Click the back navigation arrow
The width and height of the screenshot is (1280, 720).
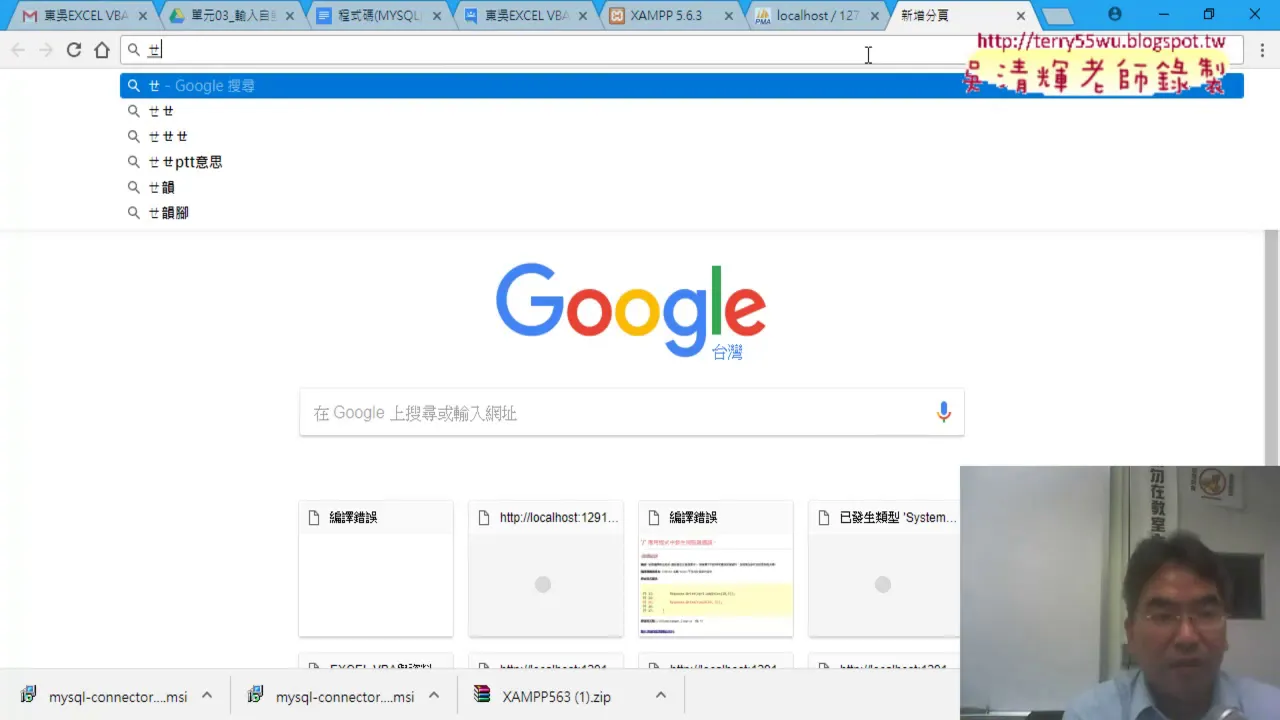tap(18, 50)
